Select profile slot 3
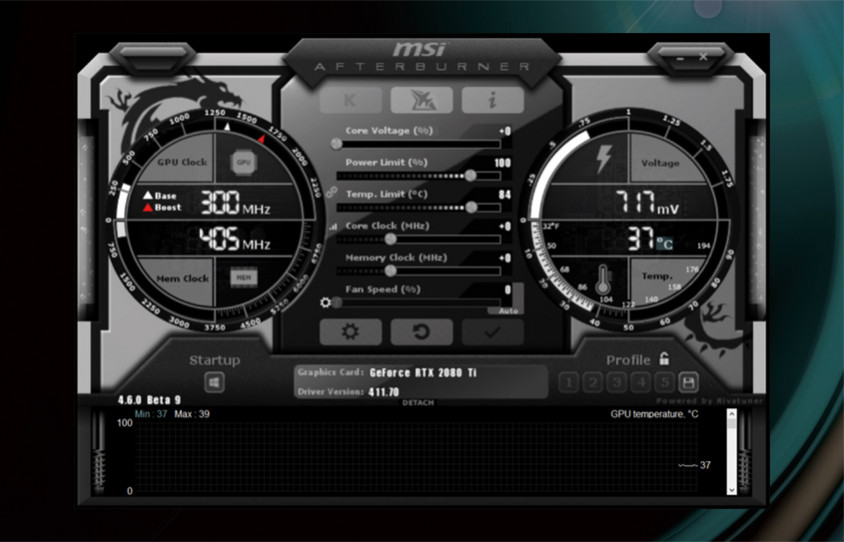Viewport: 844px width, 542px height. click(x=617, y=383)
